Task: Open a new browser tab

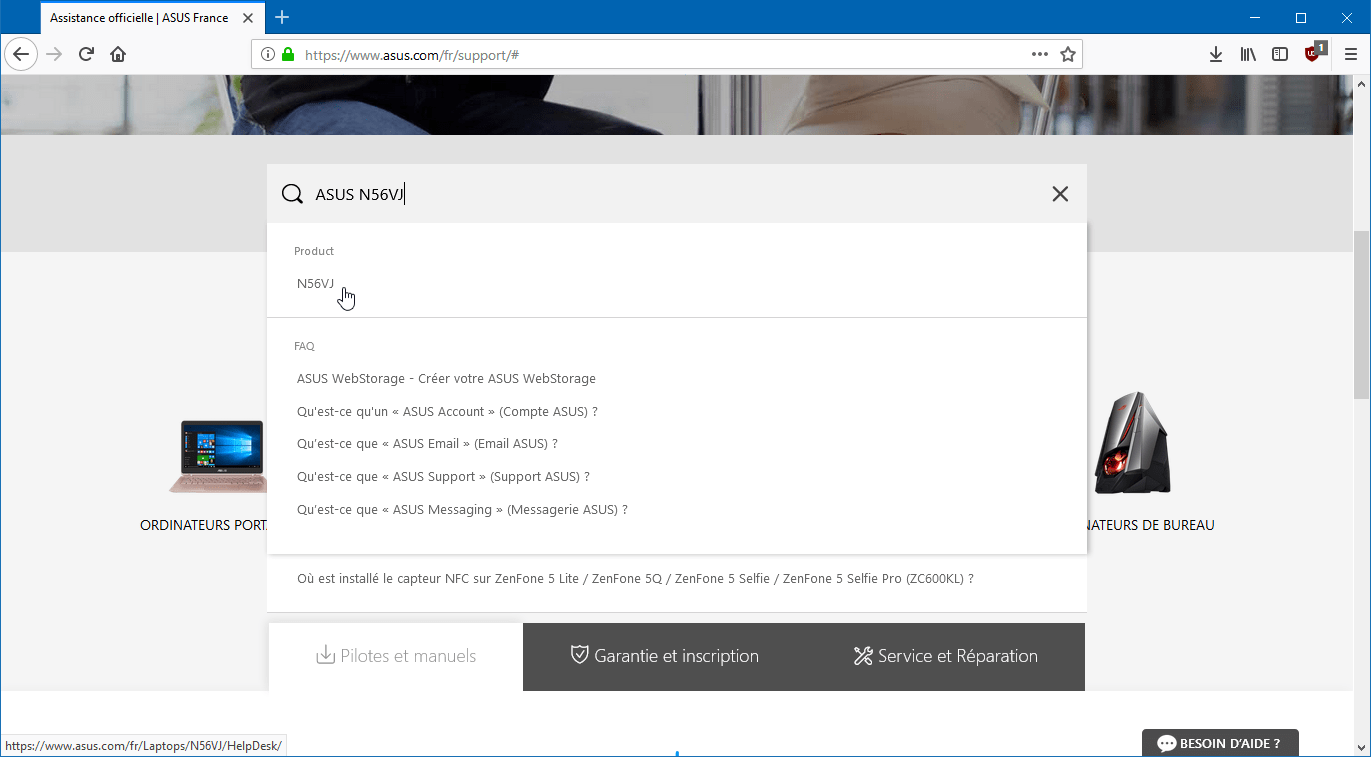Action: [x=282, y=17]
